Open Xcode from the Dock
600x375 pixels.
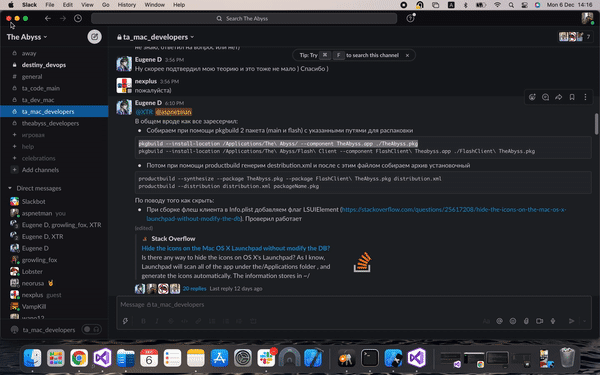tap(313, 358)
